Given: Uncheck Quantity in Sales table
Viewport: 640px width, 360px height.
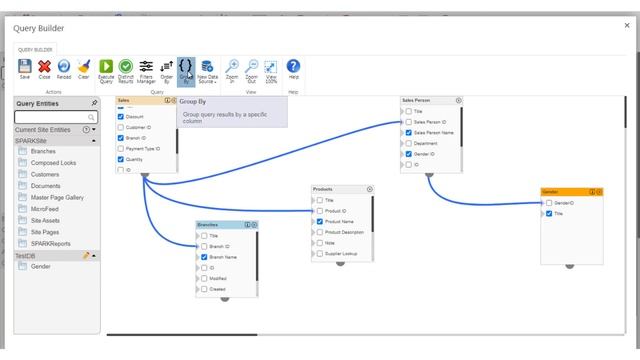Looking at the screenshot, I should pos(120,159).
